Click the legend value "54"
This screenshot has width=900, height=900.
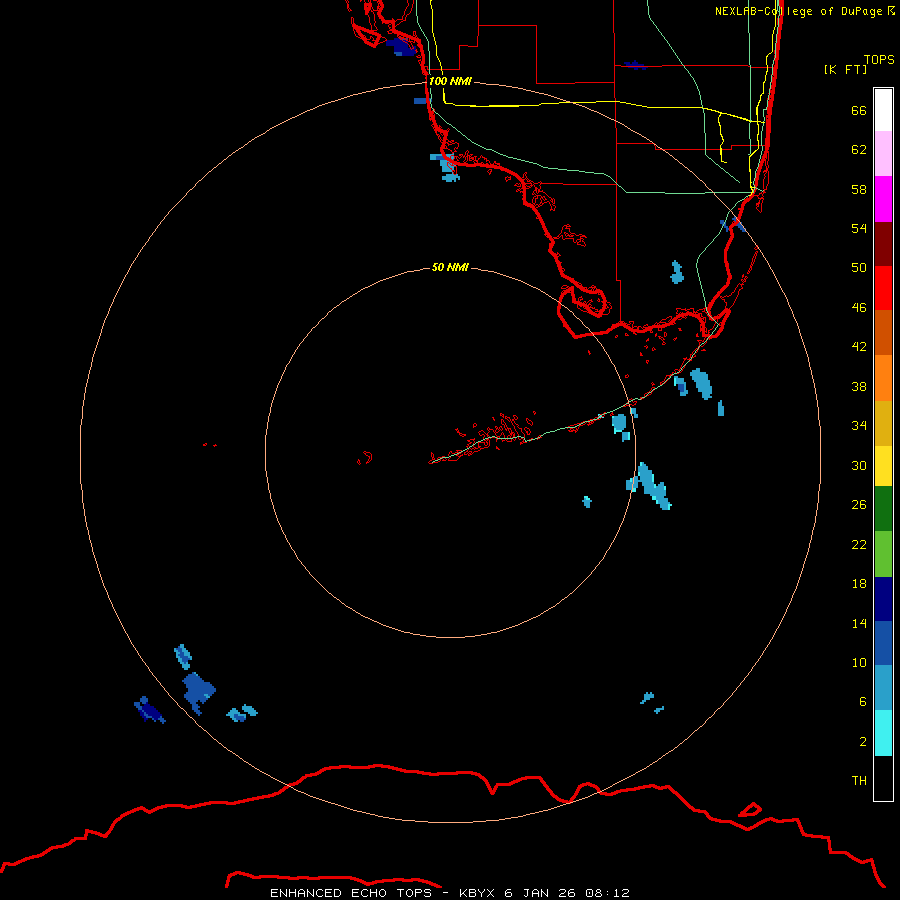click(859, 228)
